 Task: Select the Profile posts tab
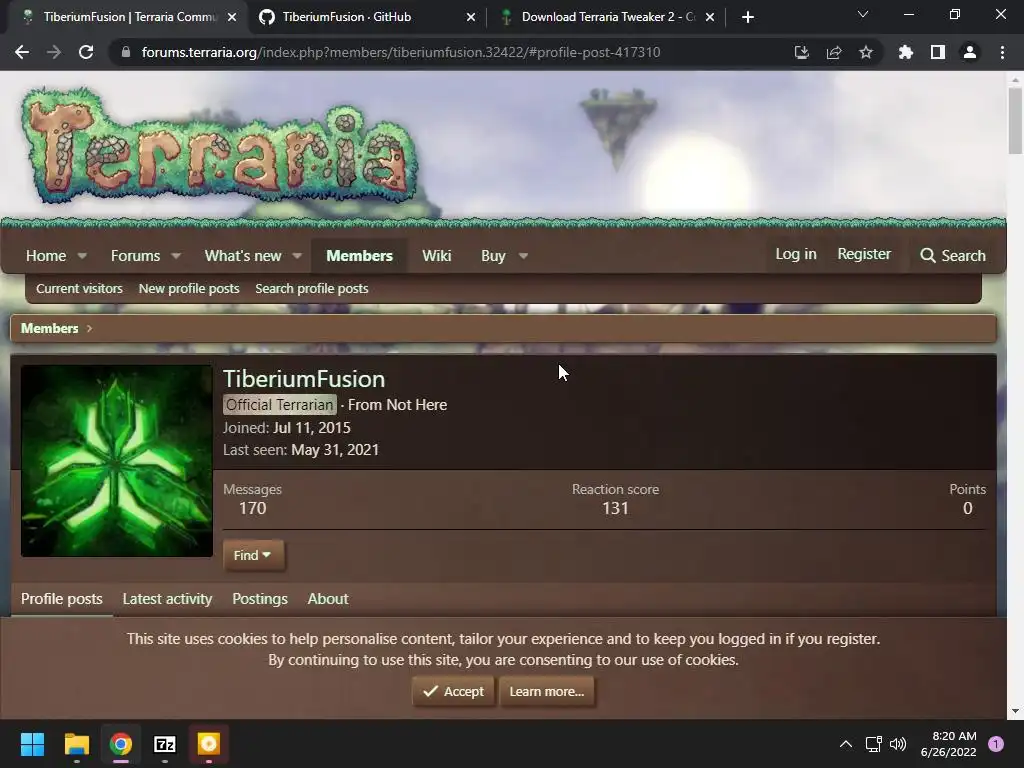coord(61,599)
